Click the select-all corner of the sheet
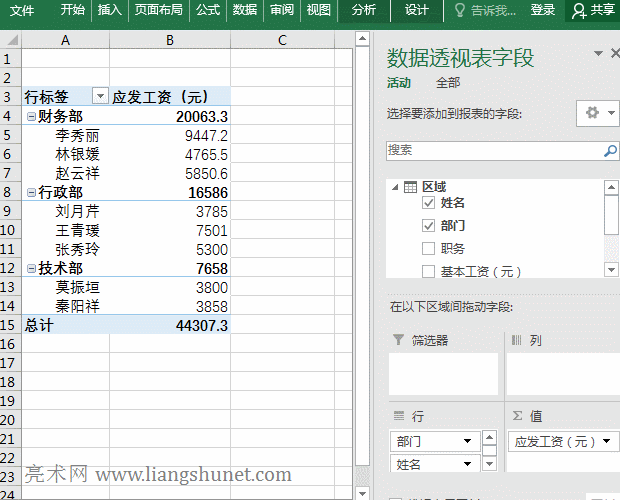 point(11,40)
